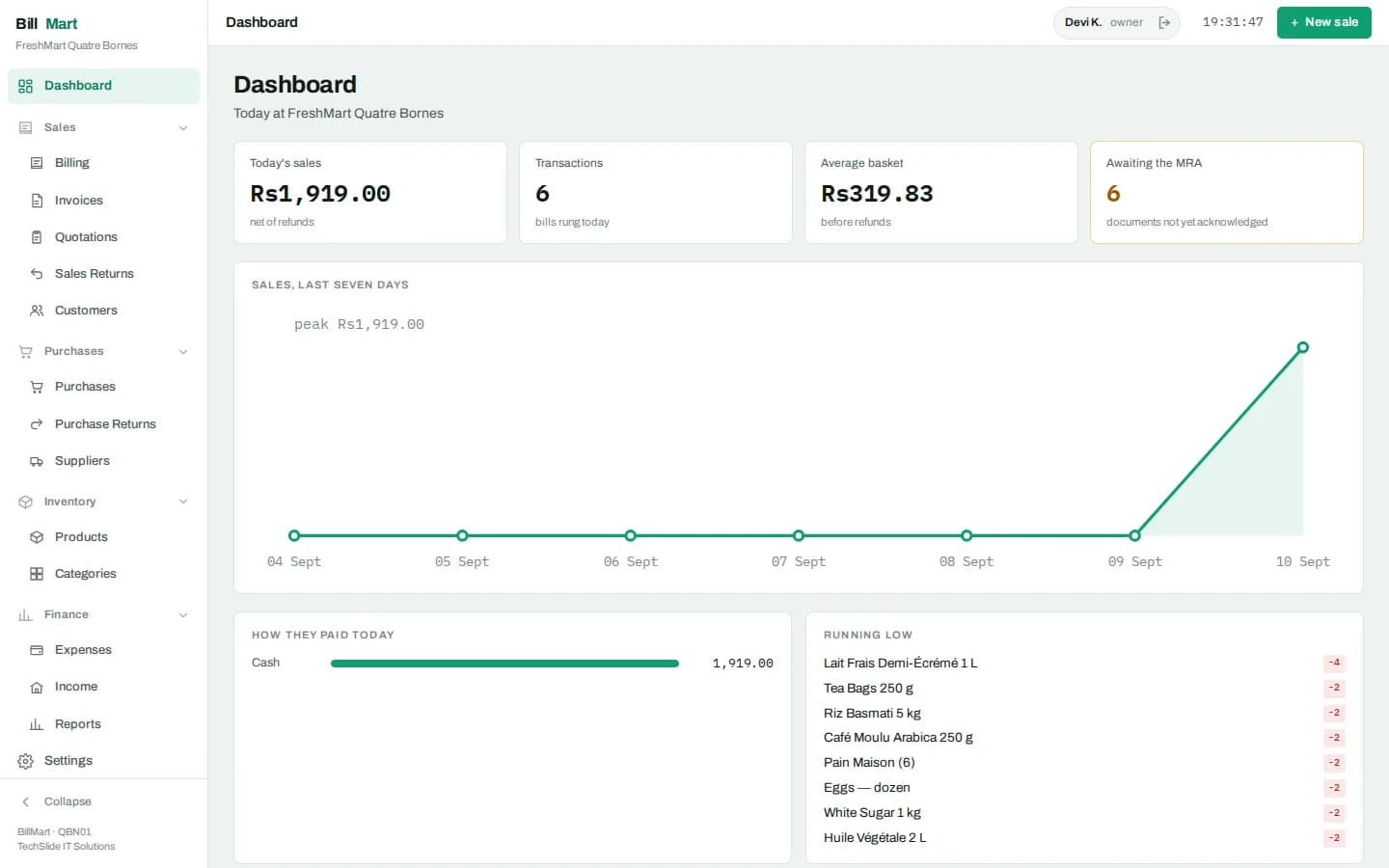Open Purchase Returns
The width and height of the screenshot is (1389, 868).
(x=103, y=424)
